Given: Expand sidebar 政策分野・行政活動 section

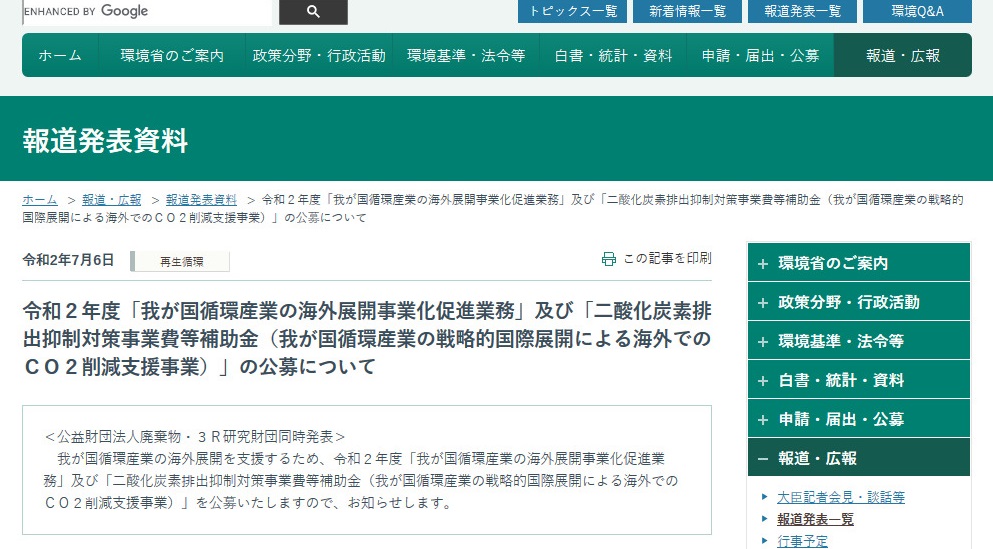Looking at the screenshot, I should pyautogui.click(x=858, y=302).
